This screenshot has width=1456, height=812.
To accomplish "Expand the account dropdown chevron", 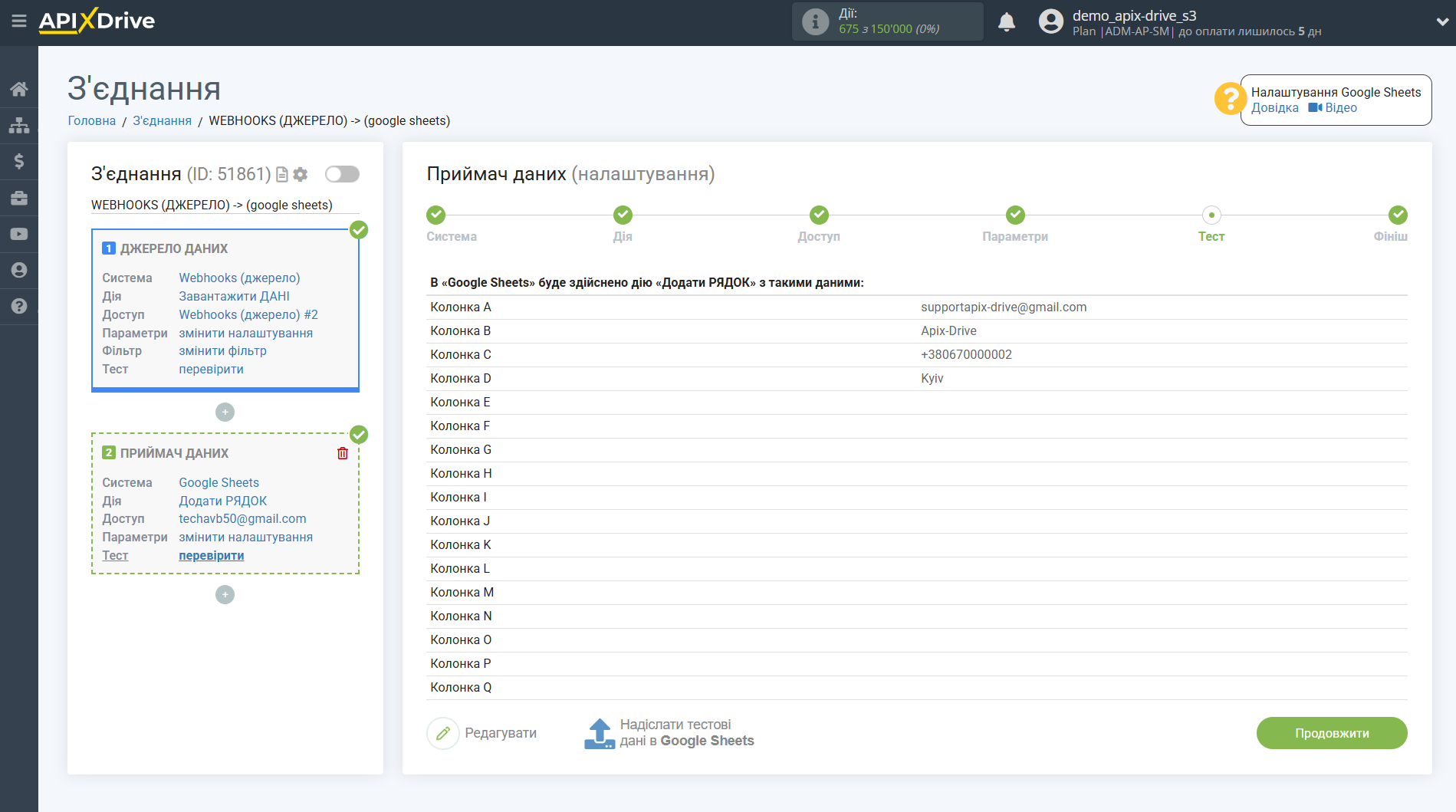I will click(x=1441, y=22).
